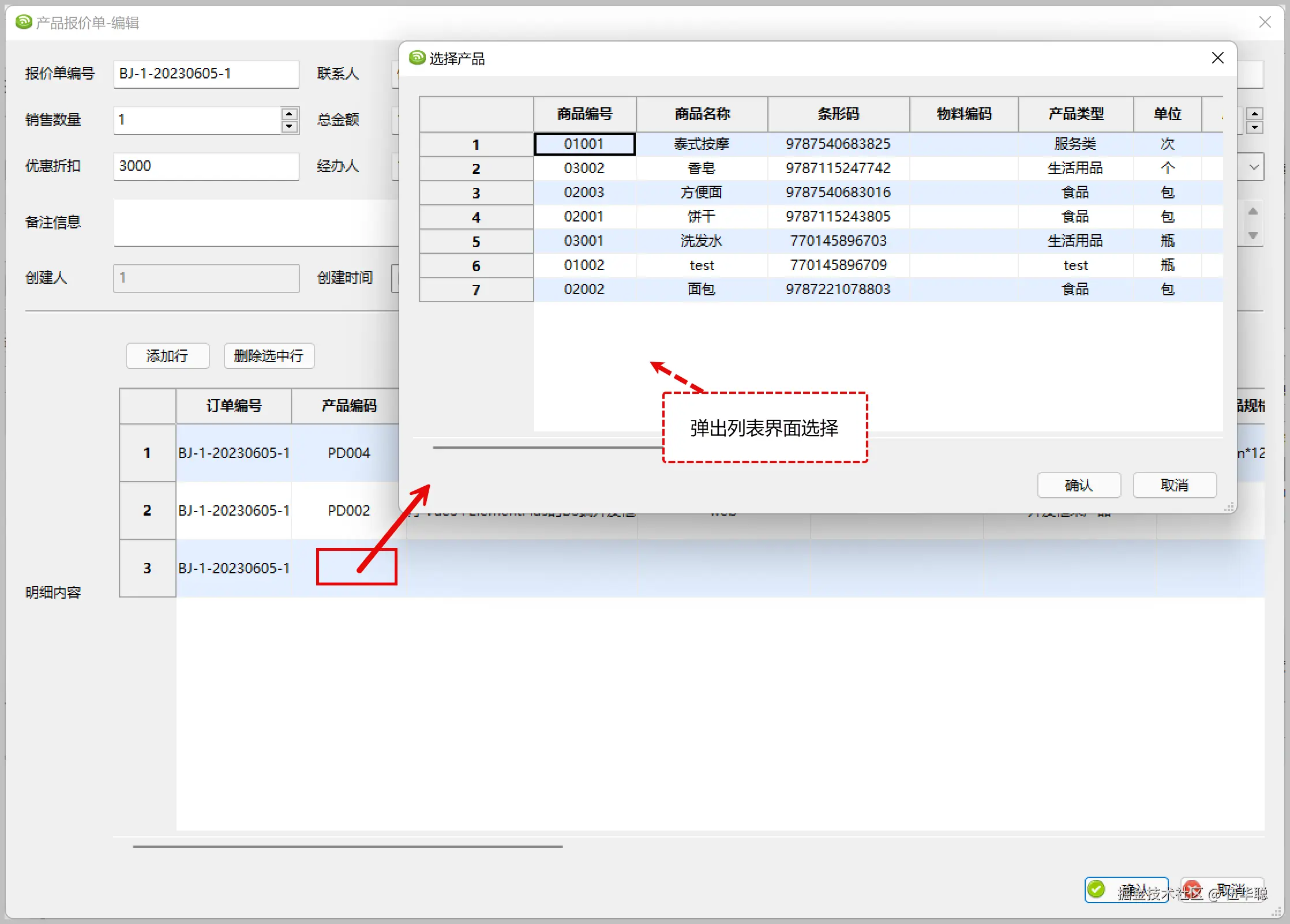Click the 报价单编号 text field
The image size is (1290, 924).
[x=206, y=74]
